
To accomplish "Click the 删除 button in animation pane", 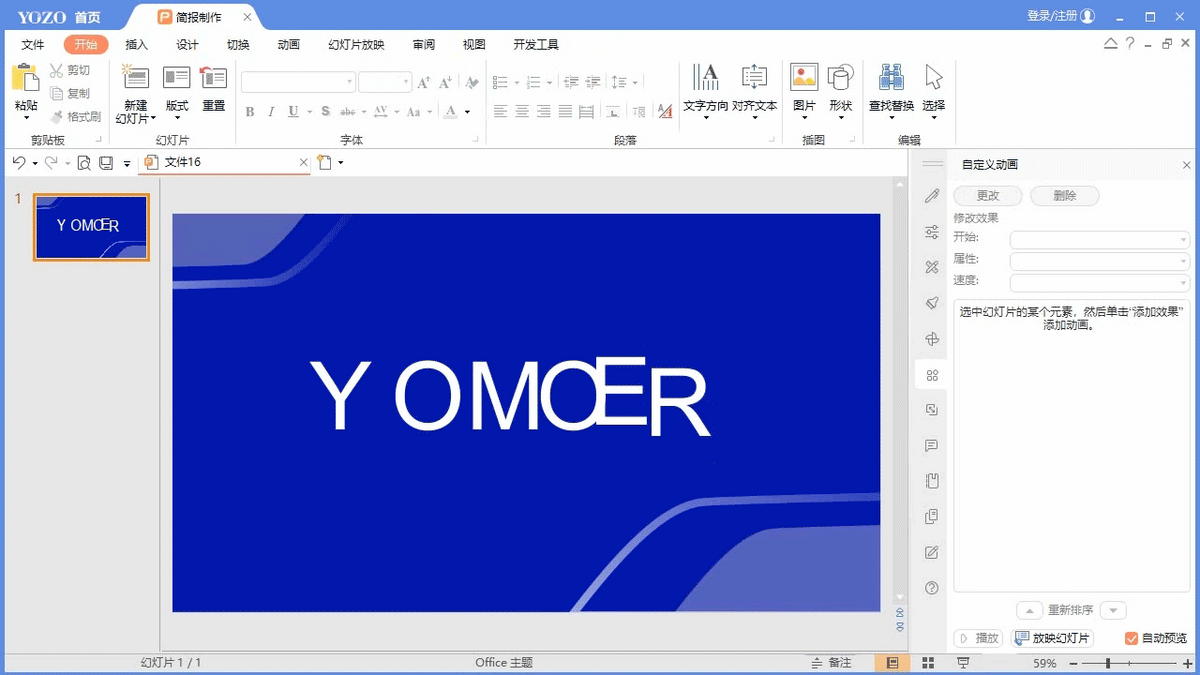I will tap(1064, 196).
